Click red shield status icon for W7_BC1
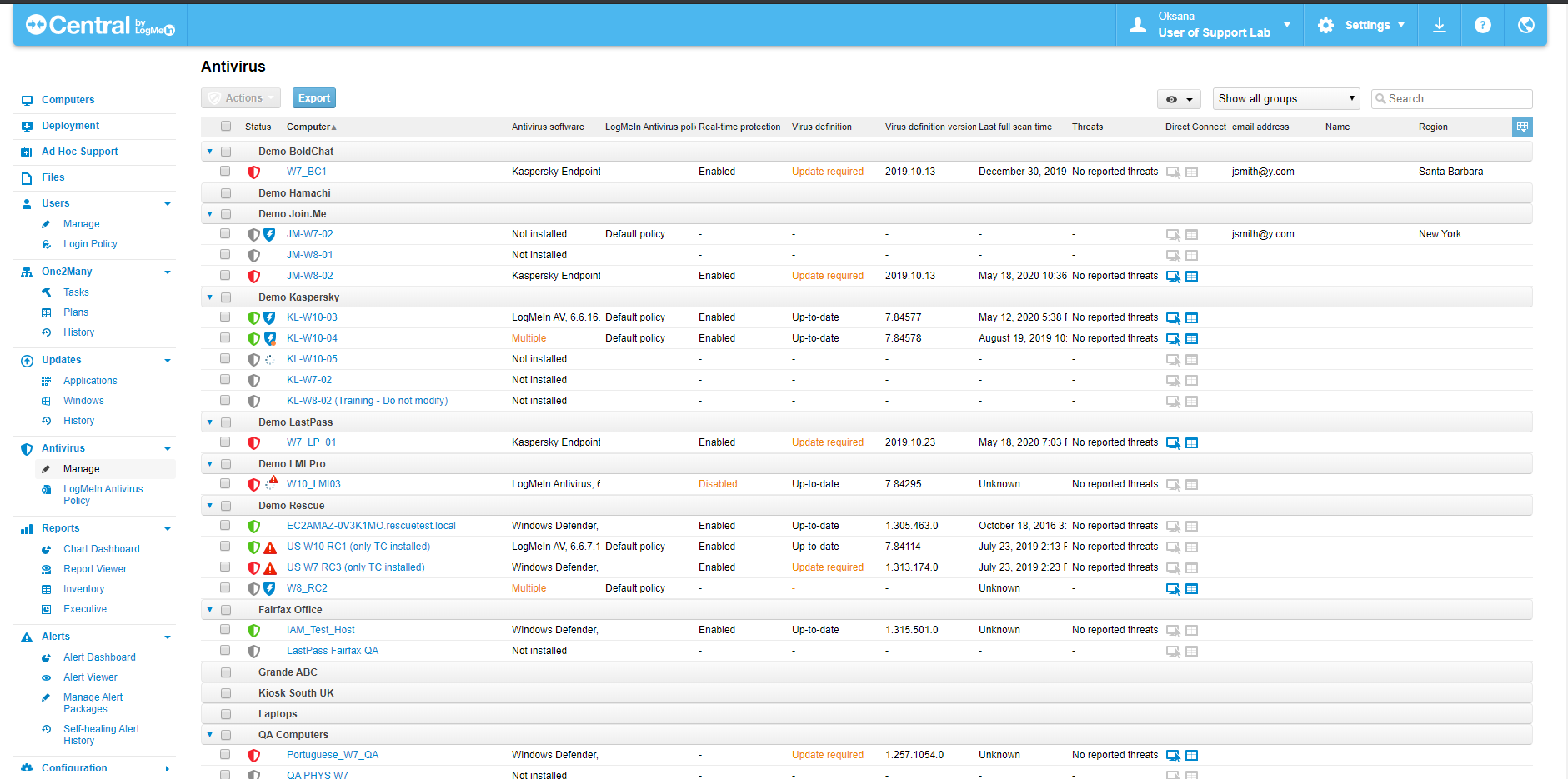1568x779 pixels. [x=254, y=172]
